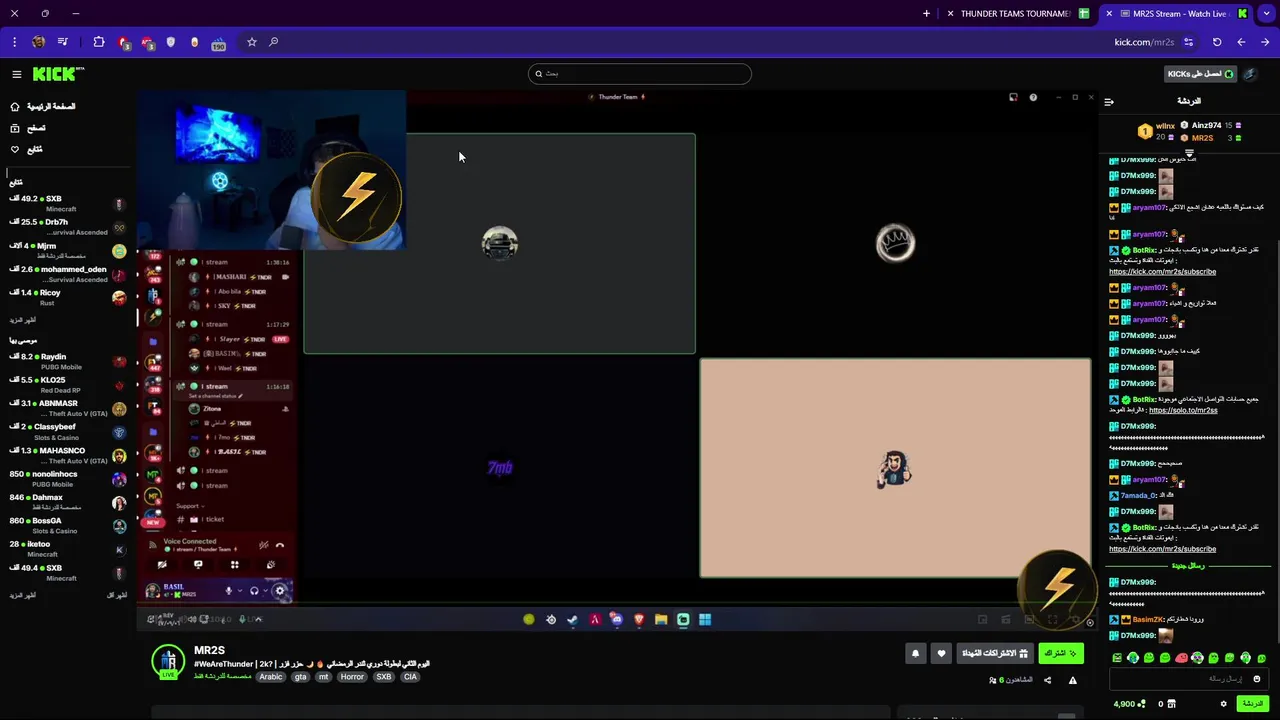Viewport: 1280px width, 720px height.
Task: Open browser extensions puzzle icon
Action: click(x=99, y=42)
